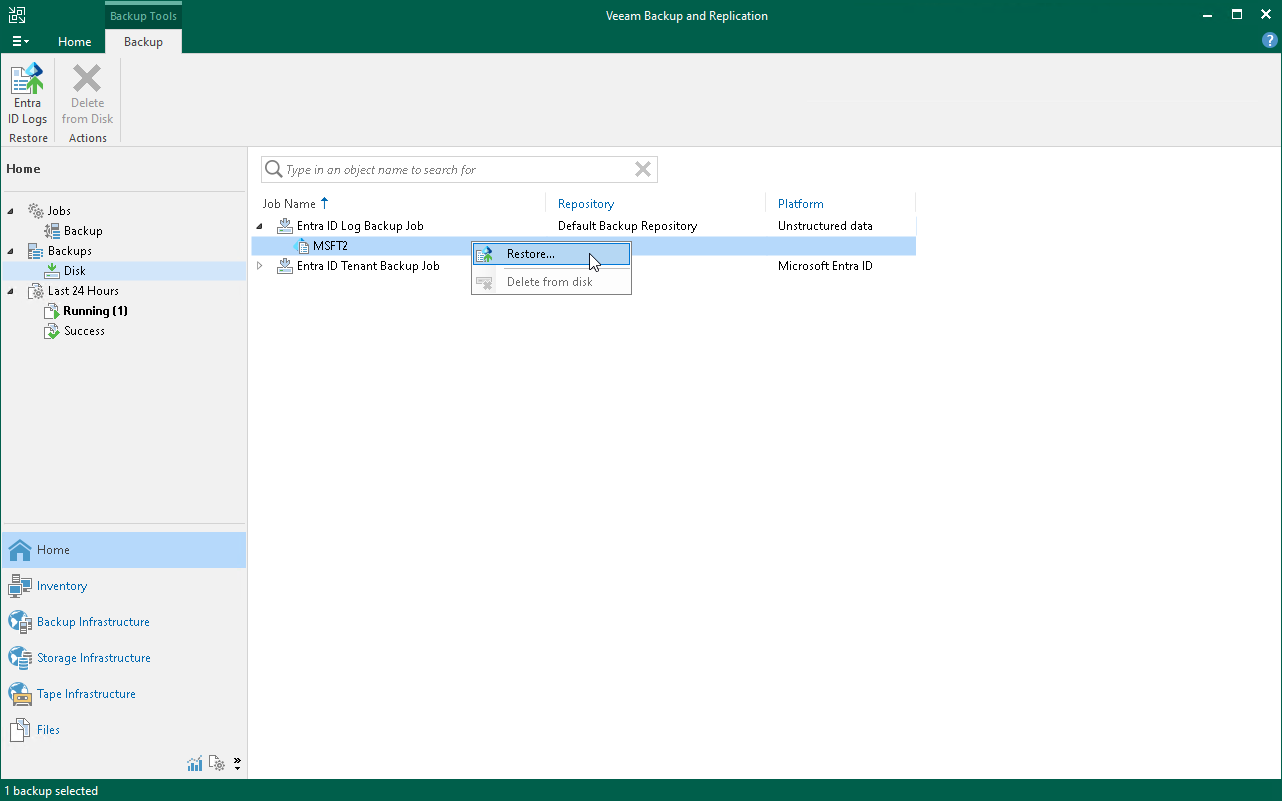Click the chart icon in navigation footer
Image resolution: width=1282 pixels, height=801 pixels.
click(195, 764)
